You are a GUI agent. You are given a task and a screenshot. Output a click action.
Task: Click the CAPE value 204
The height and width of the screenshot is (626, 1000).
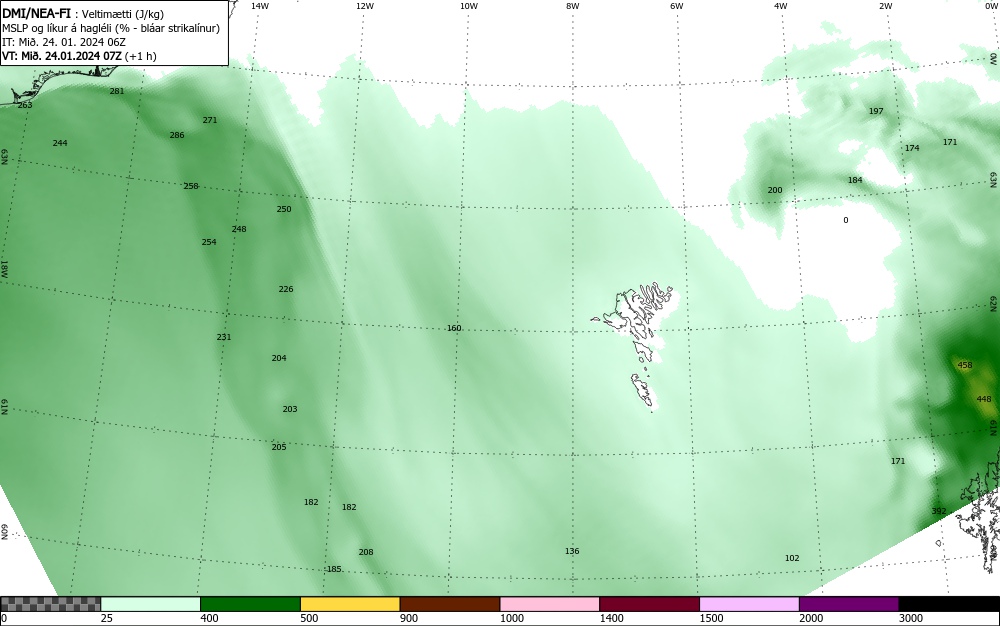[x=279, y=358]
